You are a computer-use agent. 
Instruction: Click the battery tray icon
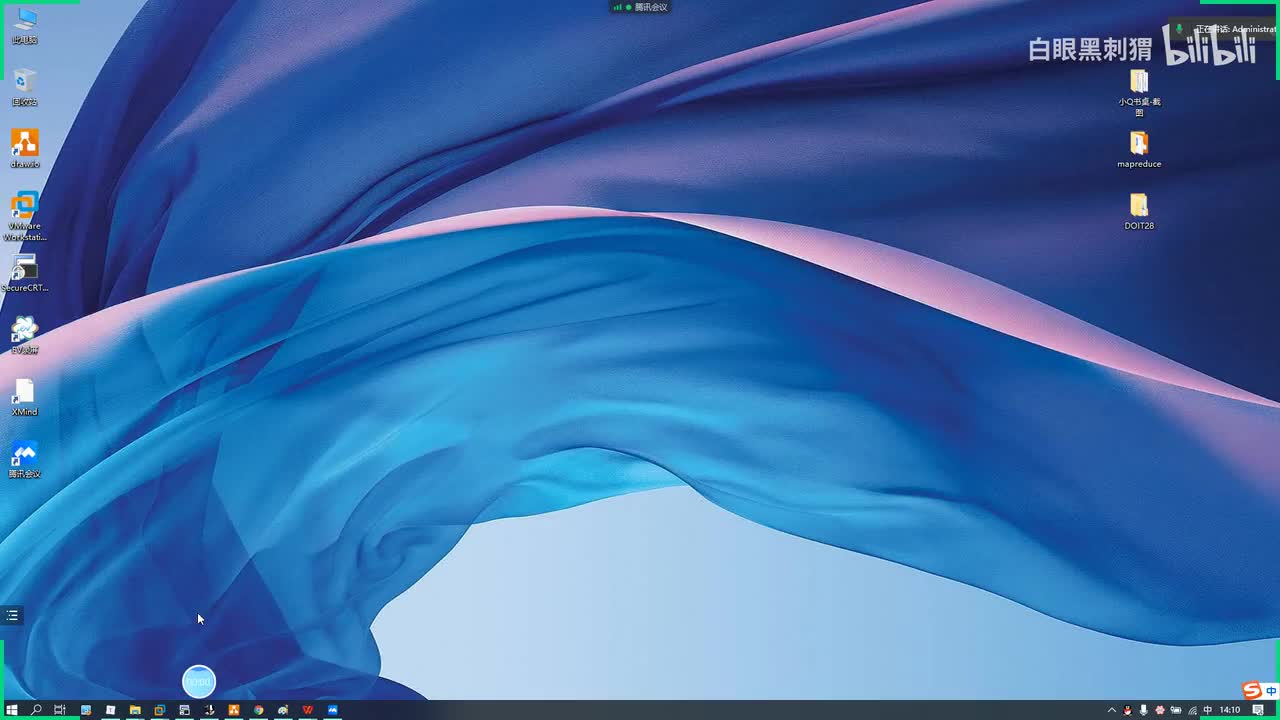pos(1176,710)
